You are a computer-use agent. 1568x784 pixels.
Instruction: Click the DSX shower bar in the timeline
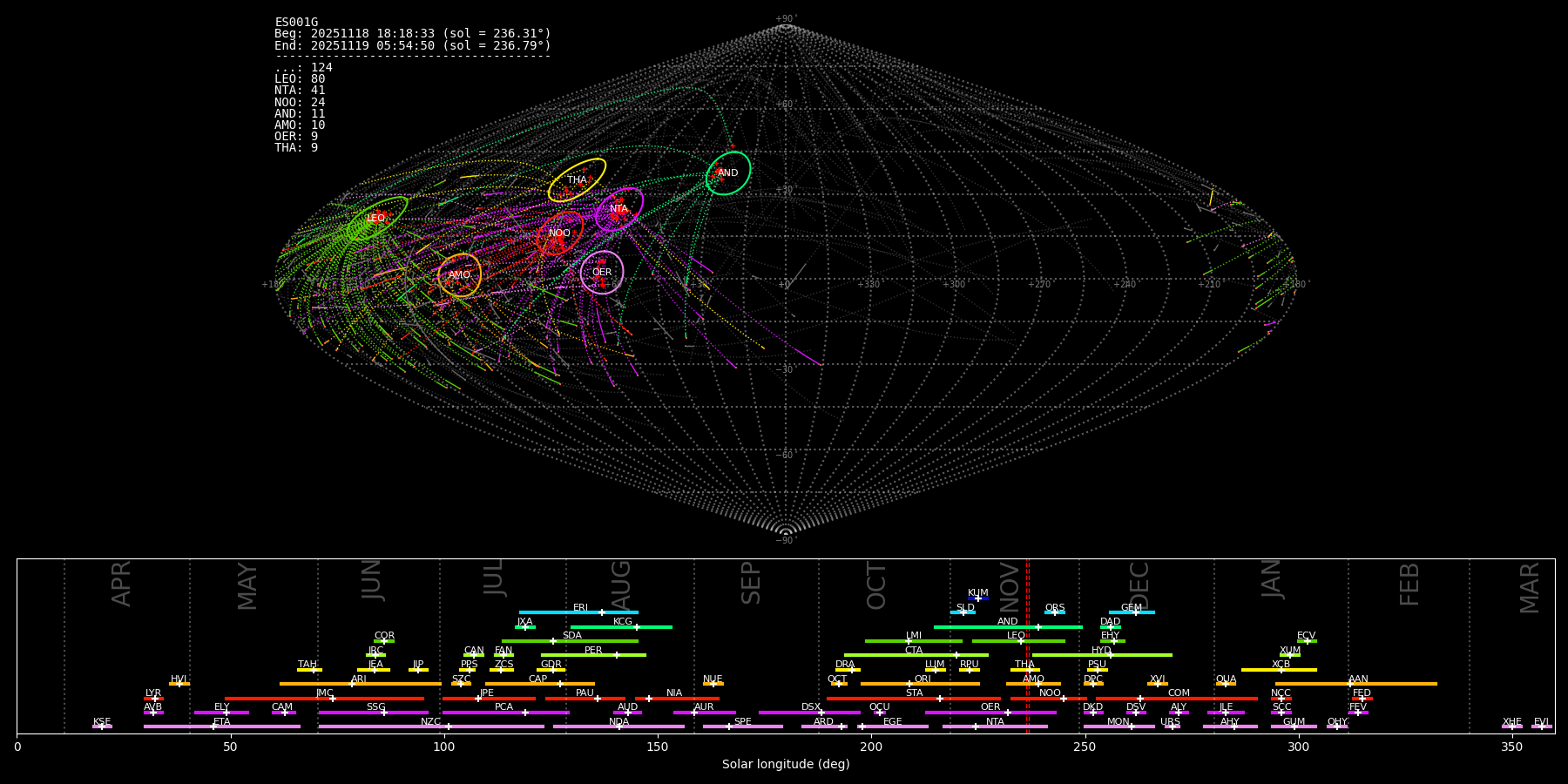809,713
